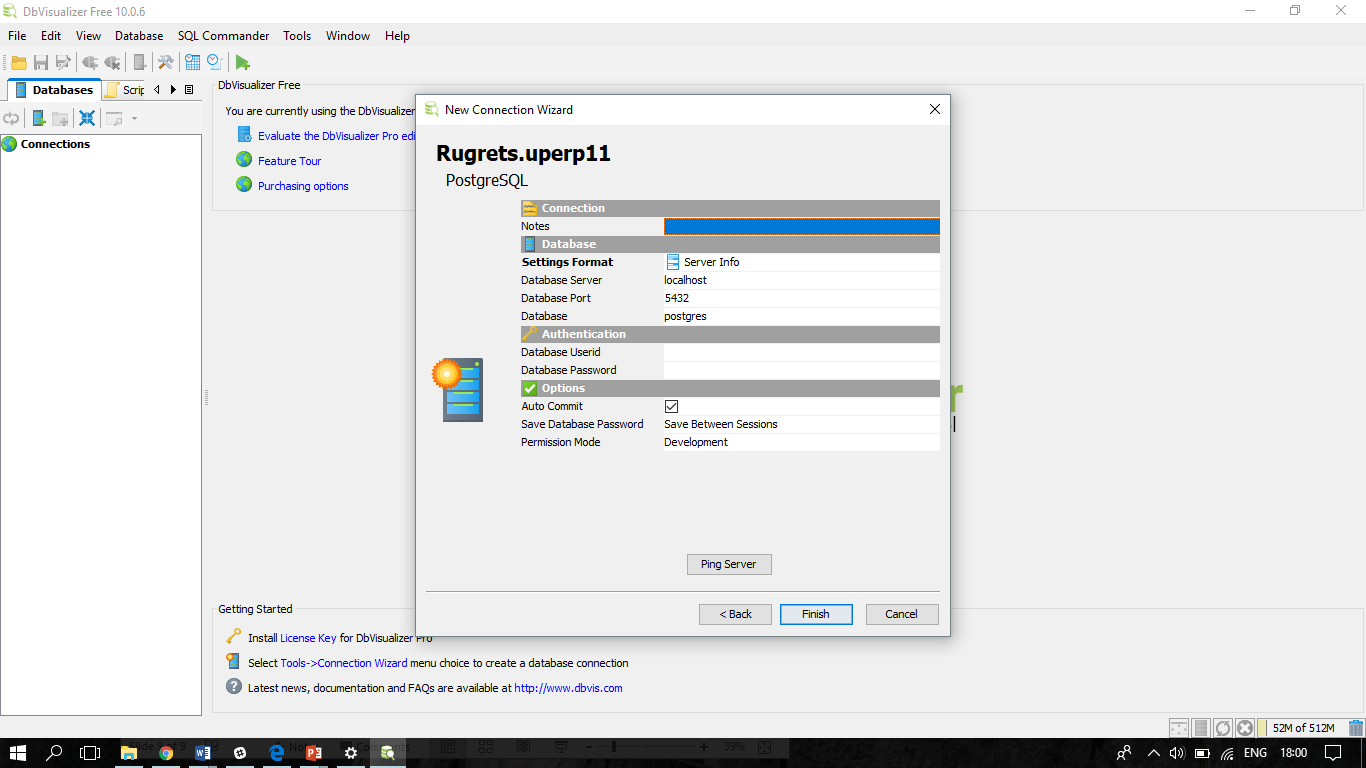Open Microsoft Edge from the taskbar
The image size is (1366, 768).
click(277, 752)
